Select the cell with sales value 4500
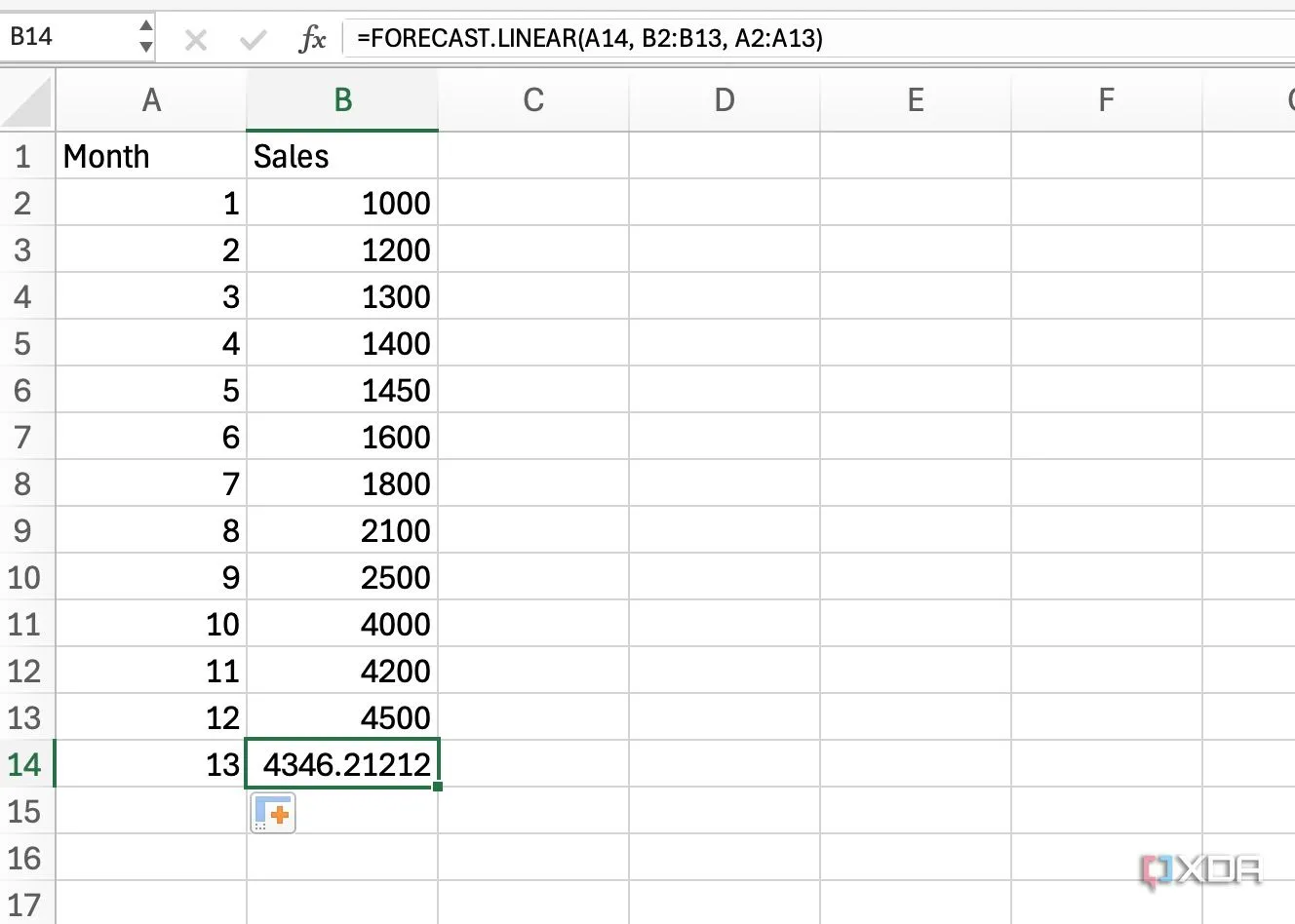Viewport: 1295px width, 924px height. 342,718
